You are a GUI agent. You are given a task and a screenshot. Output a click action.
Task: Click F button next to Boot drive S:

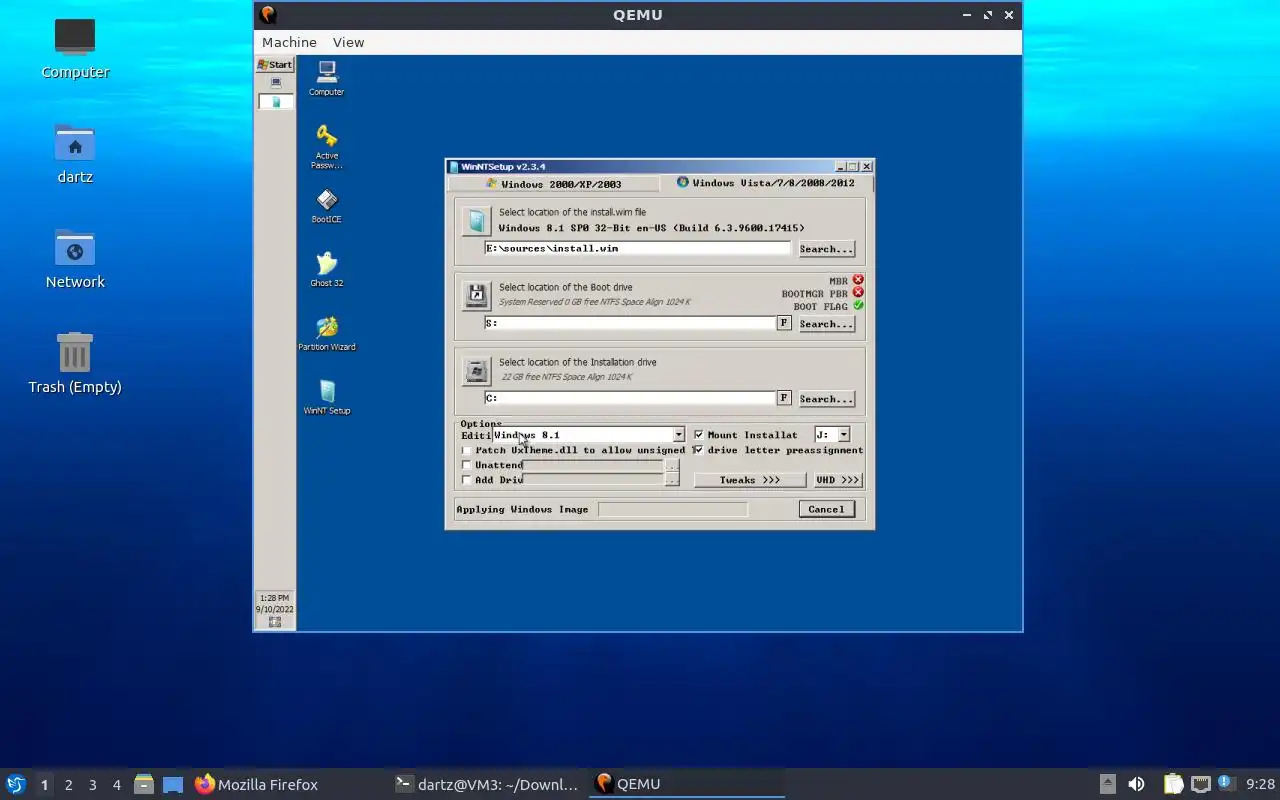click(784, 323)
